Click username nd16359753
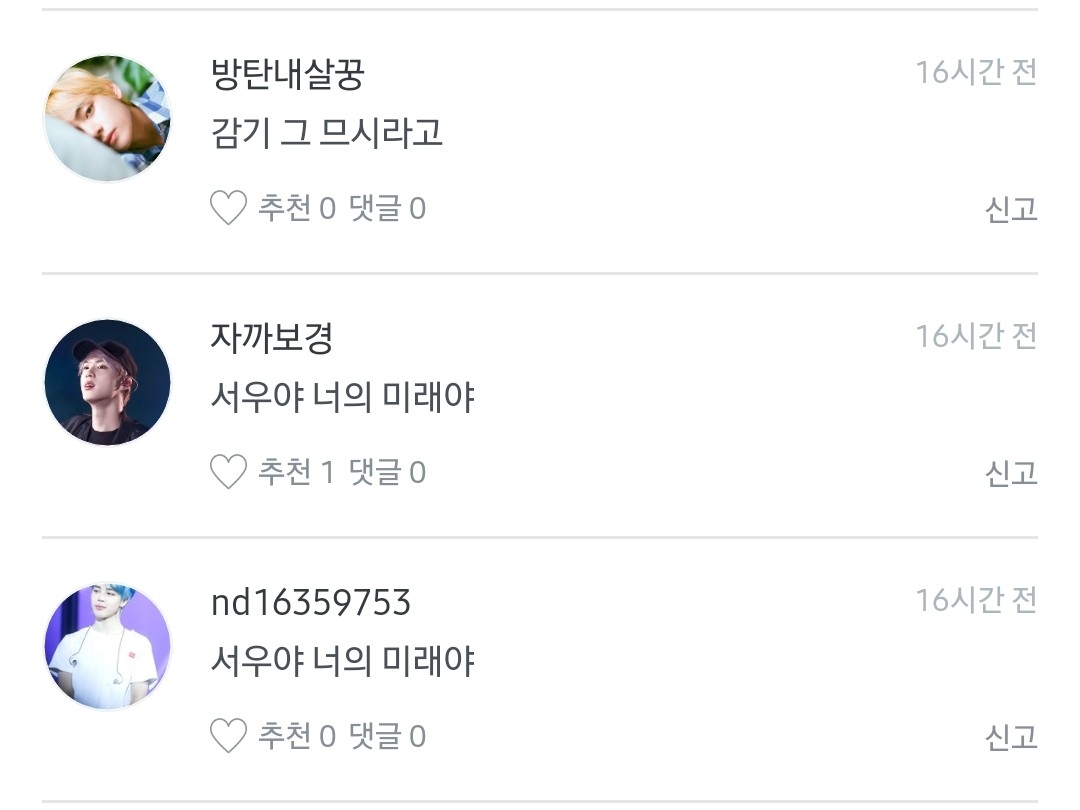 click(310, 602)
